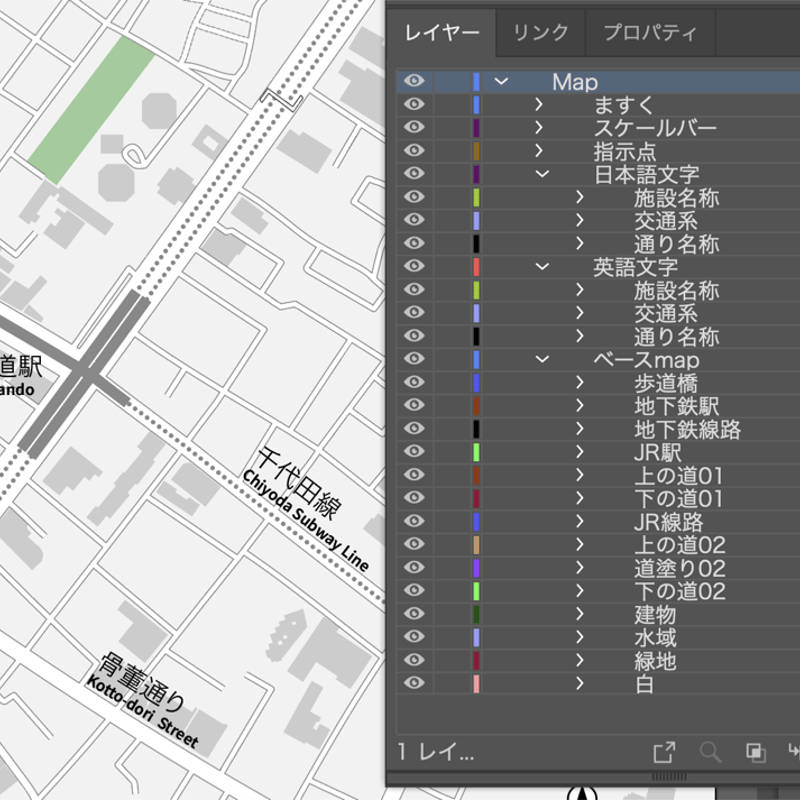
Task: Toggle the Map layer's eye icon
Action: [416, 82]
